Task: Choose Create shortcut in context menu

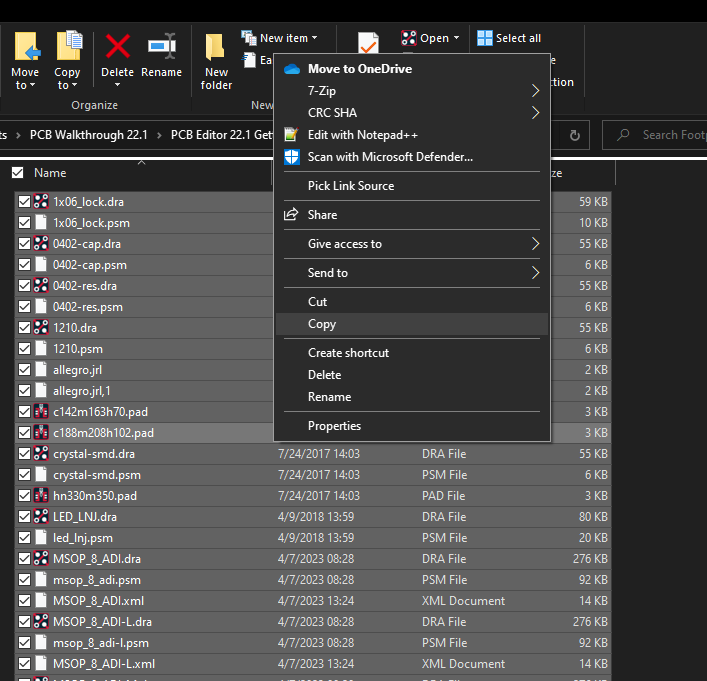Action: pyautogui.click(x=412, y=353)
